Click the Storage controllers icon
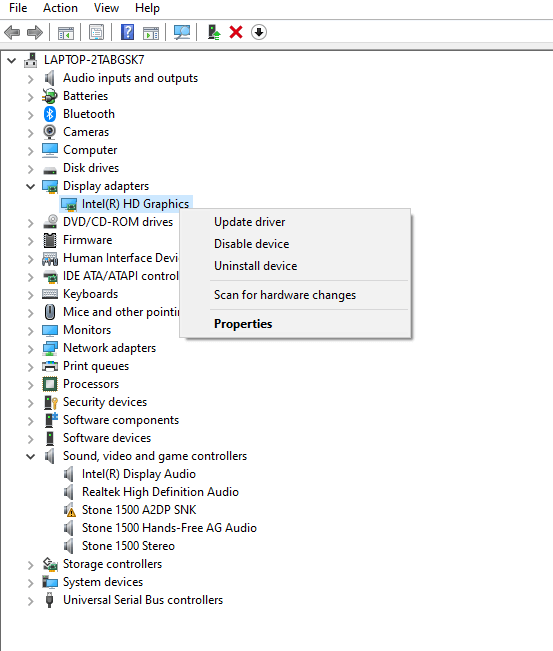 pos(50,564)
